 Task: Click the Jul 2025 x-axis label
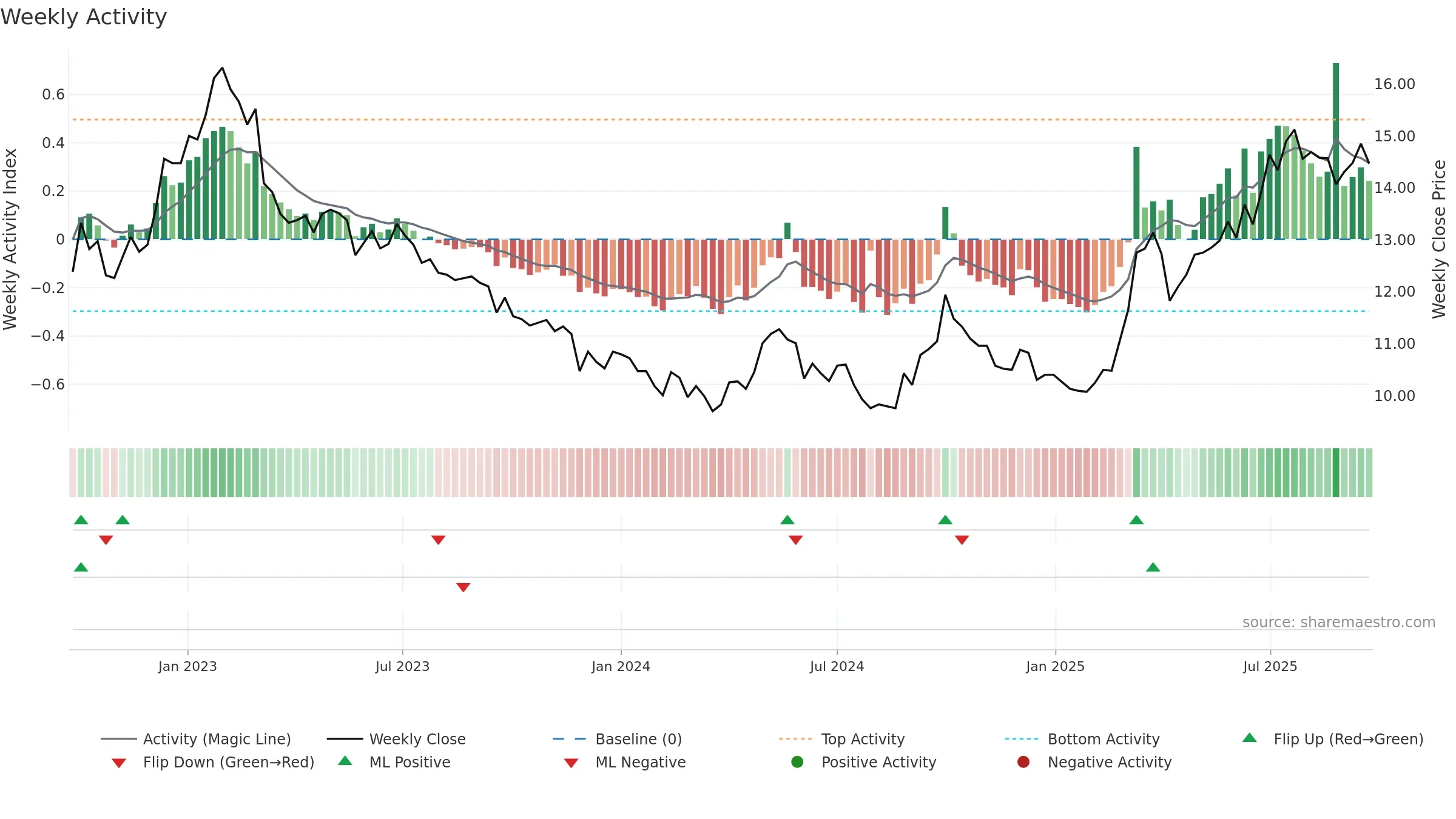click(1270, 667)
